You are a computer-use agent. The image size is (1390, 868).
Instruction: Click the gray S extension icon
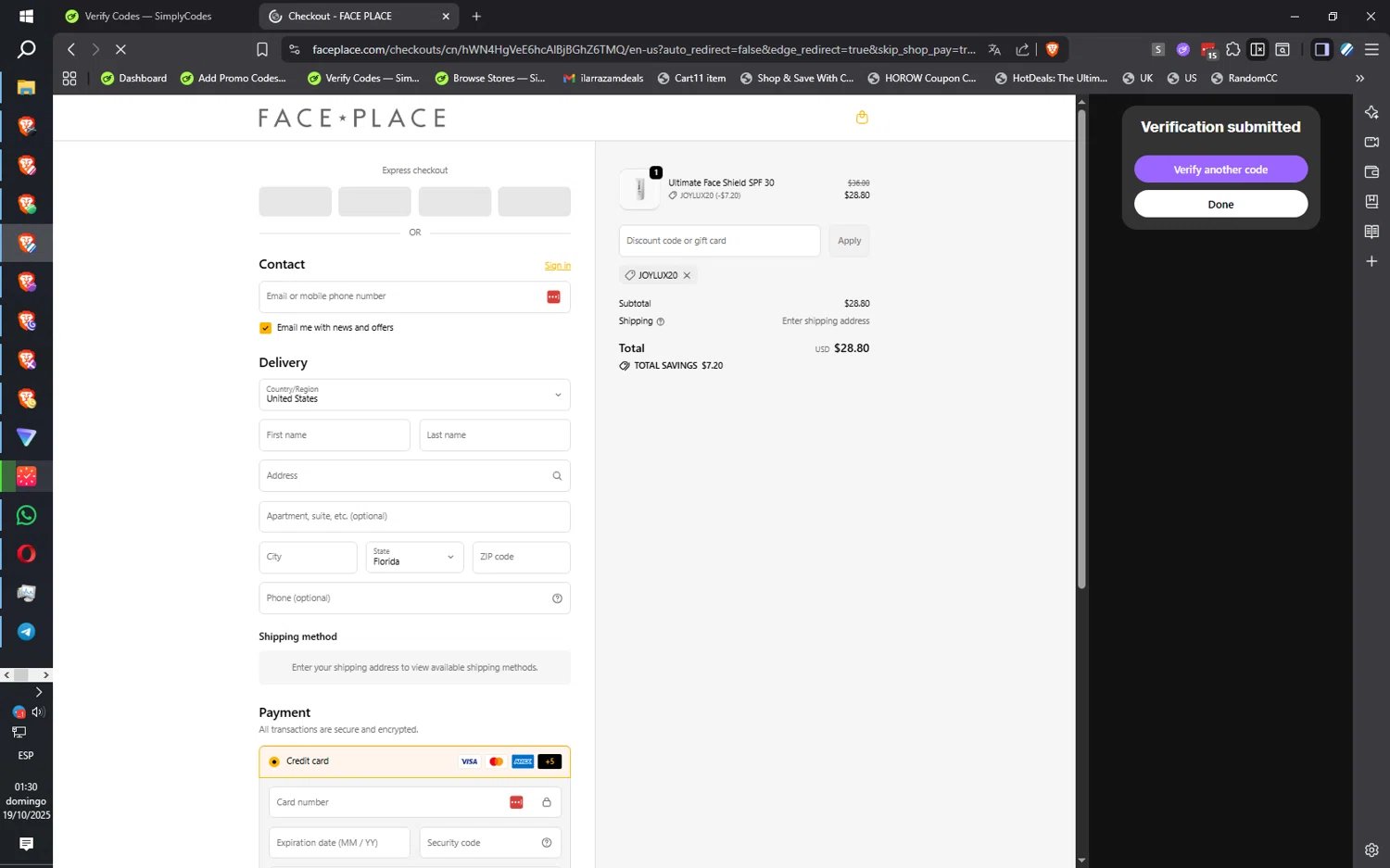[x=1157, y=49]
